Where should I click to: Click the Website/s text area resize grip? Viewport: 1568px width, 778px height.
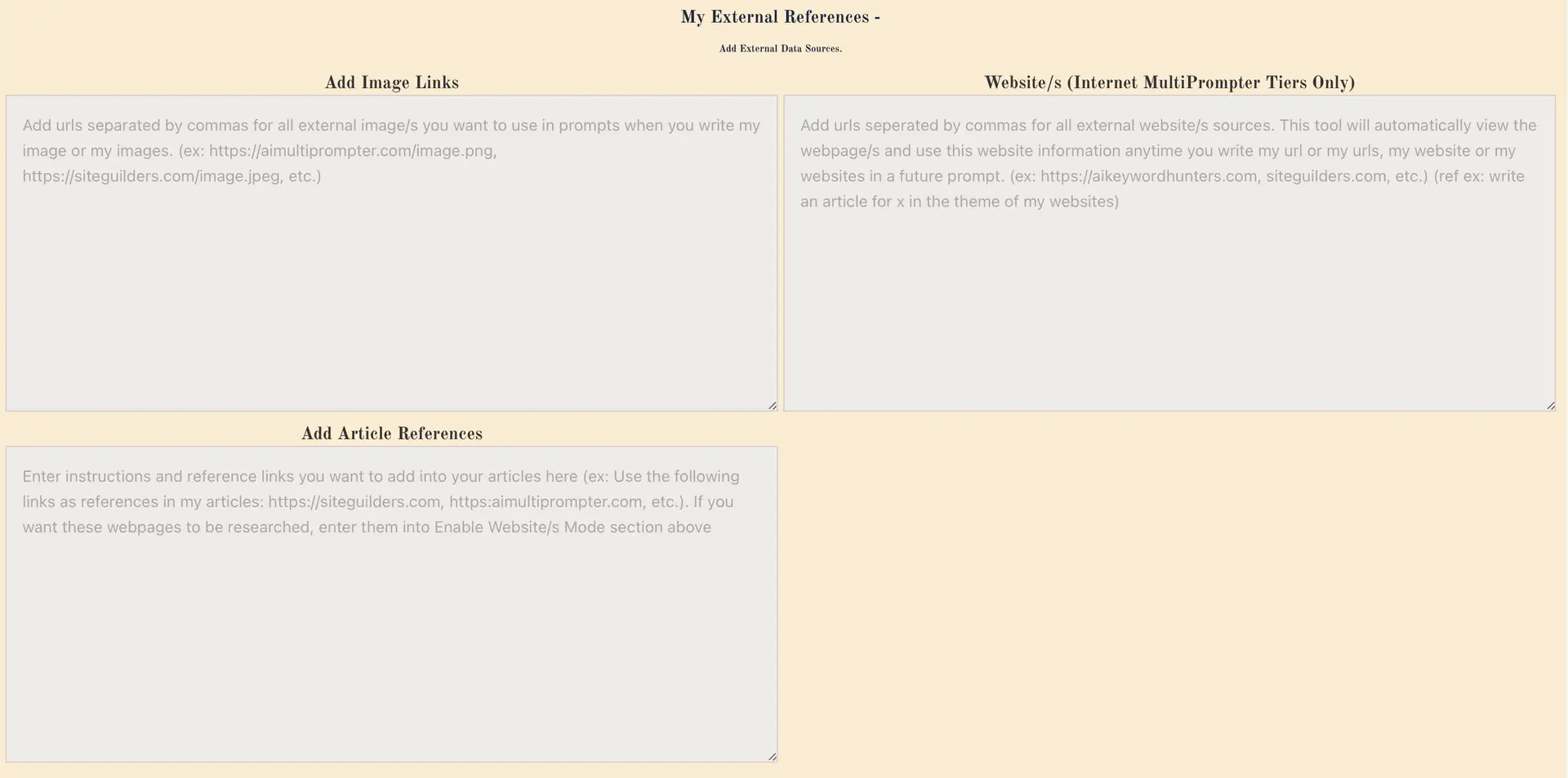[1550, 406]
